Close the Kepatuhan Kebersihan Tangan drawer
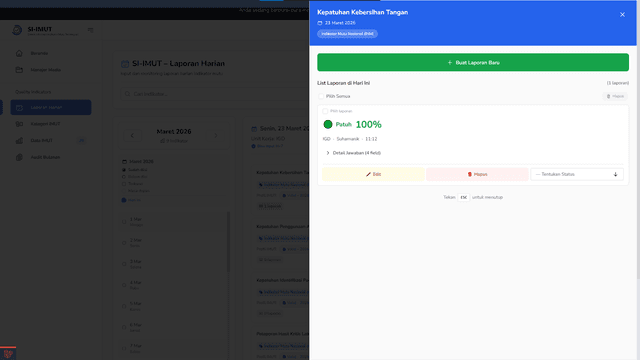This screenshot has width=640, height=360. 622,15
